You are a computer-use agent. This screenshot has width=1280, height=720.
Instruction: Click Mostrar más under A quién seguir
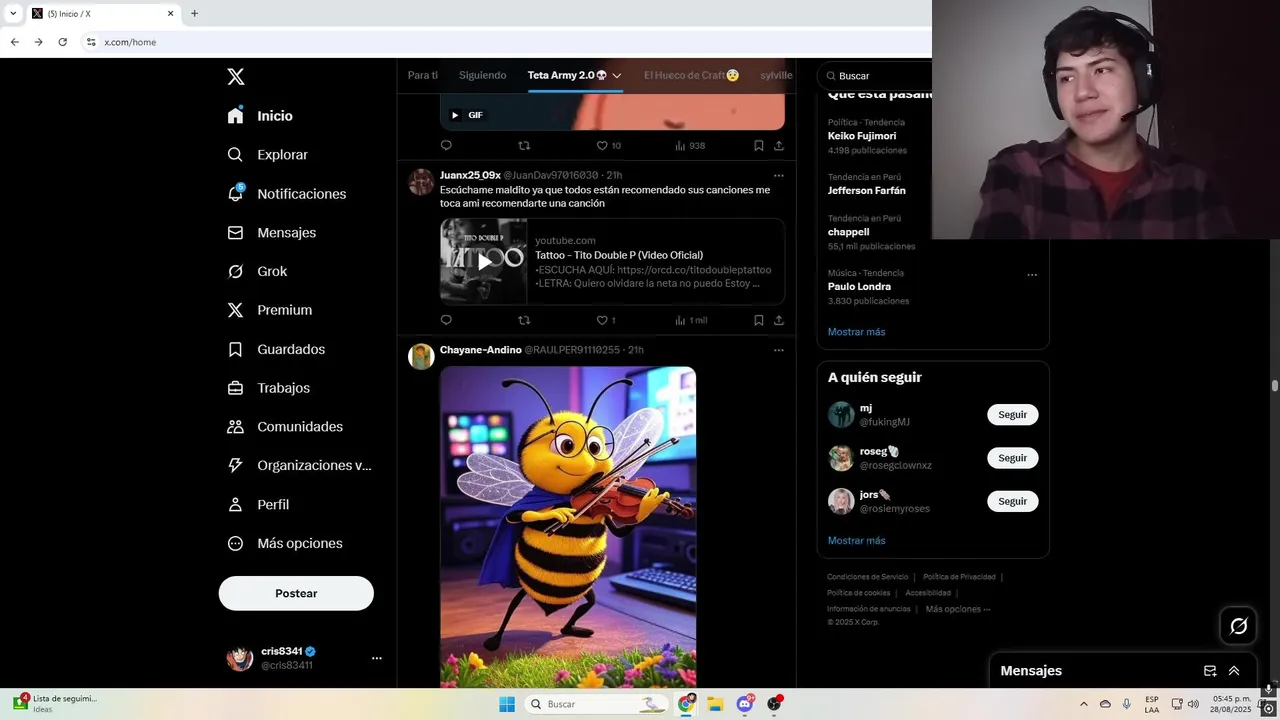click(857, 541)
